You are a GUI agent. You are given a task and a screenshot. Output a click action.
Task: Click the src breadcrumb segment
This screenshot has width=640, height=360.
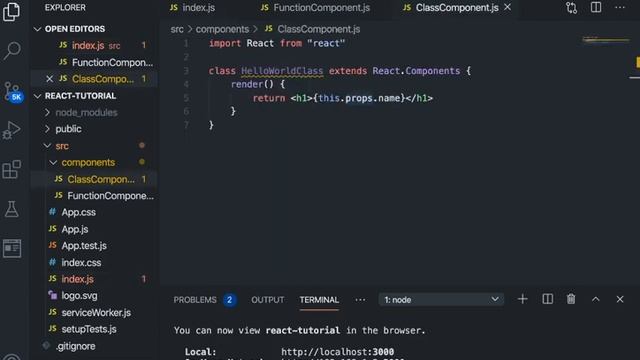click(x=177, y=29)
